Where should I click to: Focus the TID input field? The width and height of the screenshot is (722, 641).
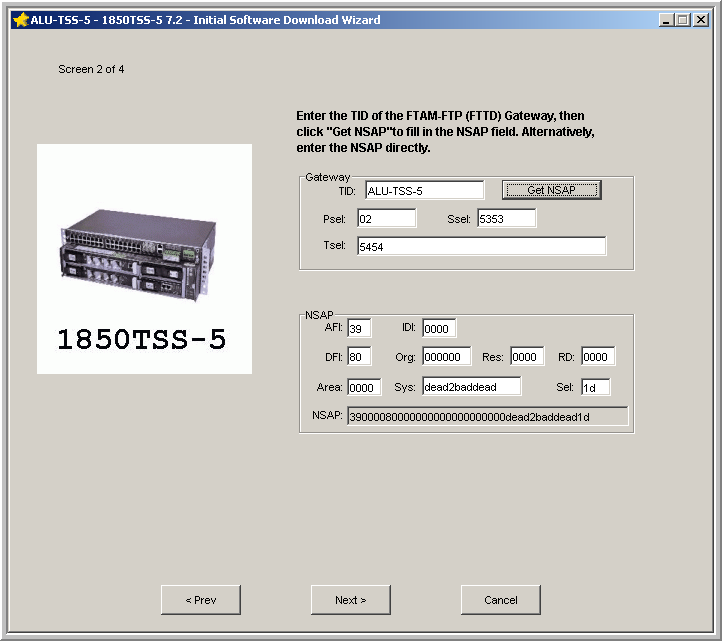(425, 190)
